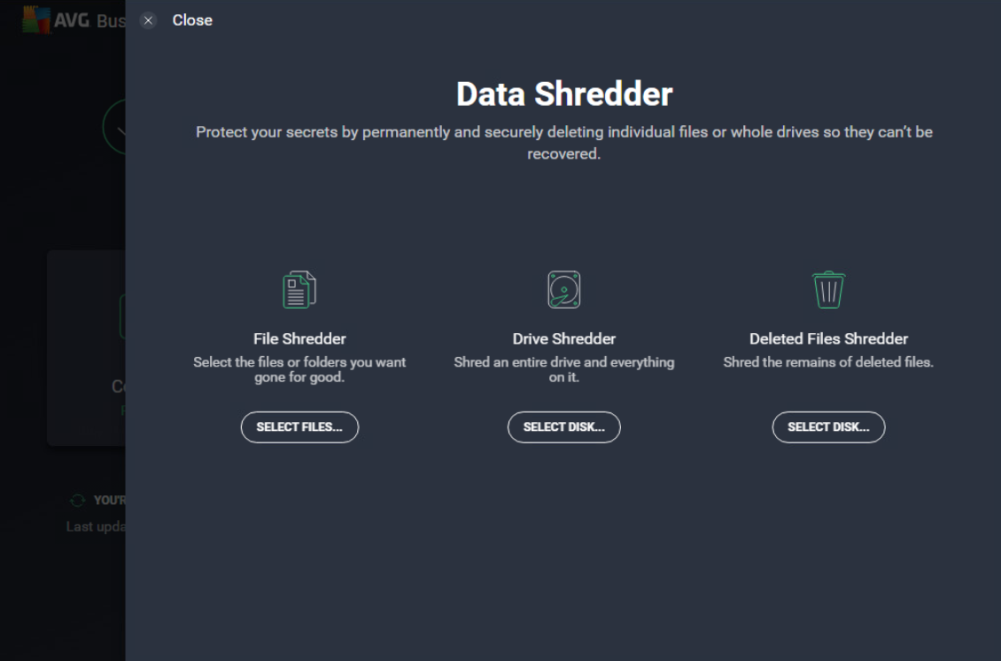1001x661 pixels.
Task: Click the SELECT FILES button
Action: coord(299,427)
